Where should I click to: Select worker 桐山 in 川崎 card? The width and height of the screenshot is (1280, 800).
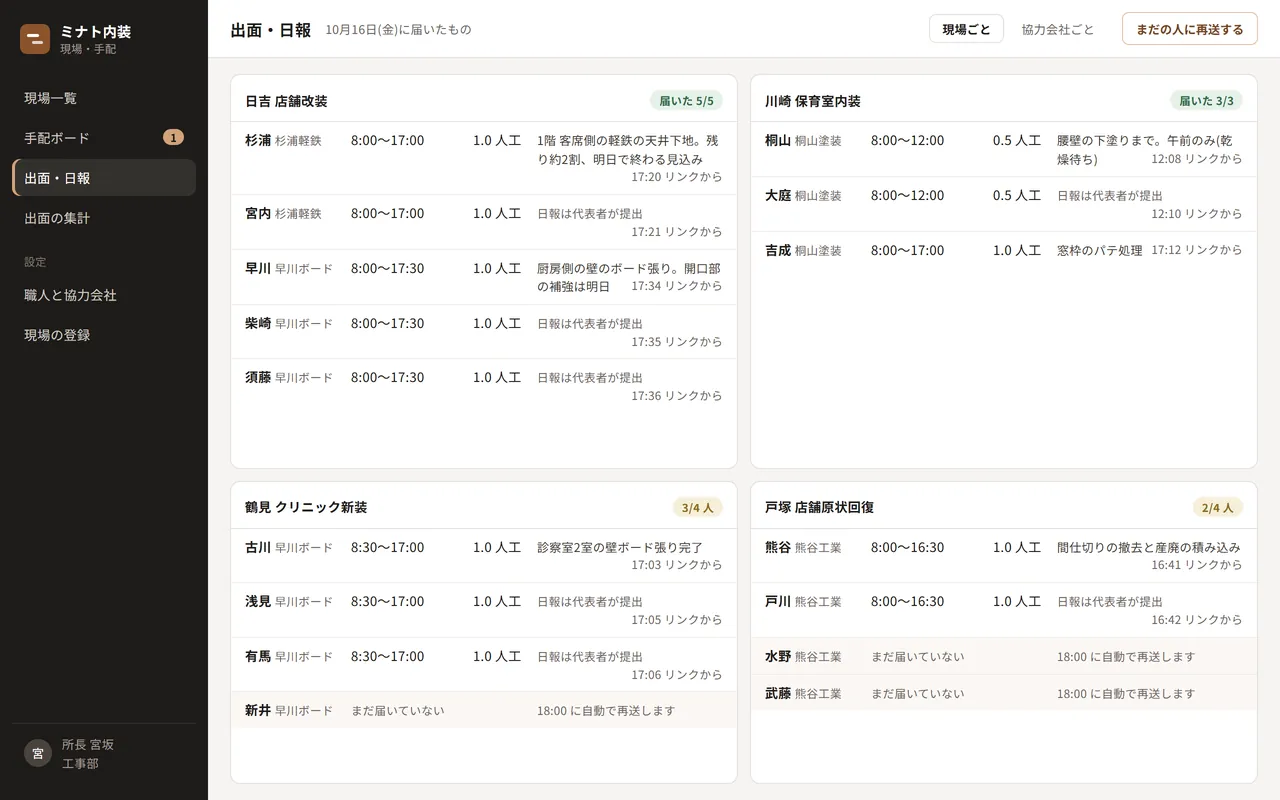pos(778,140)
